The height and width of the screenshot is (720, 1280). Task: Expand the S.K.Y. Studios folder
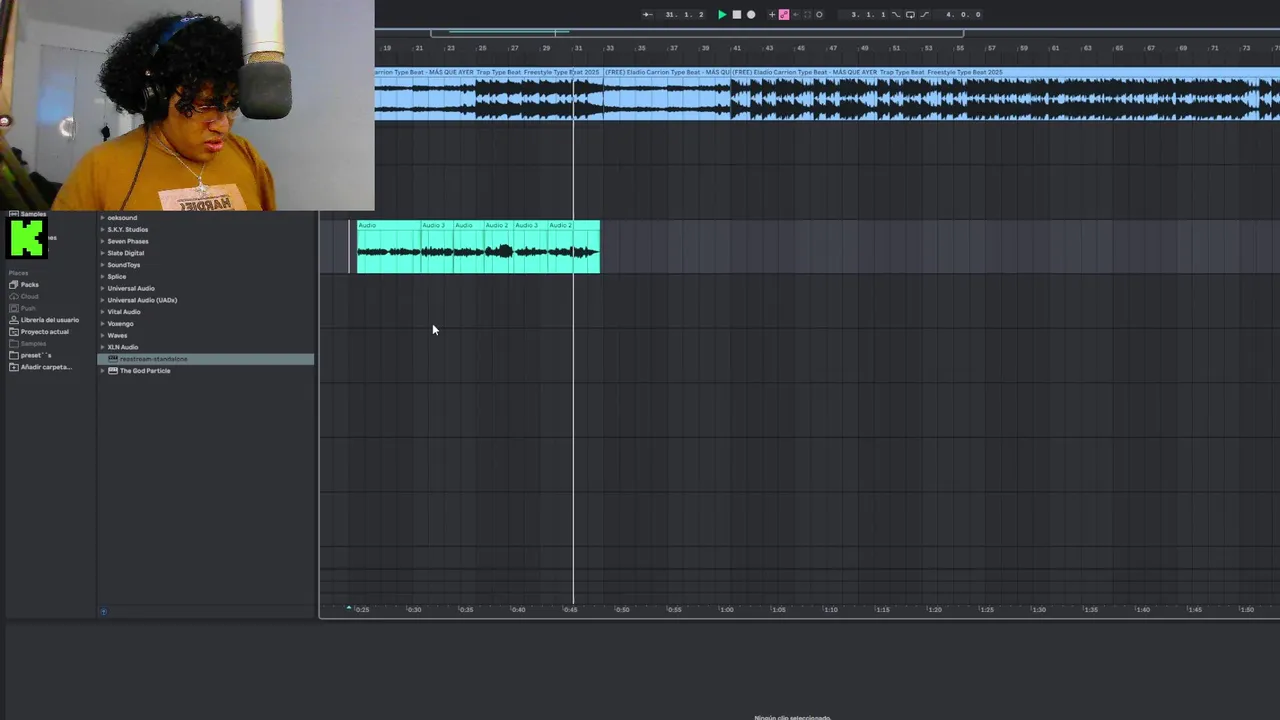(102, 230)
